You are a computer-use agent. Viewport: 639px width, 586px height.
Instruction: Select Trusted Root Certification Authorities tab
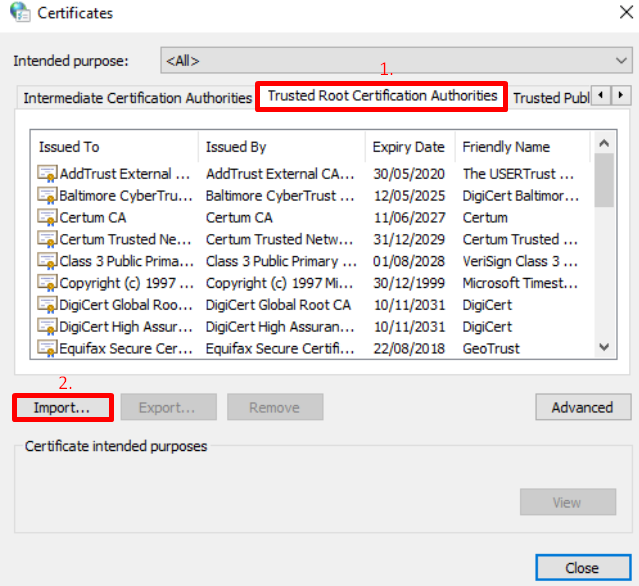pyautogui.click(x=382, y=96)
